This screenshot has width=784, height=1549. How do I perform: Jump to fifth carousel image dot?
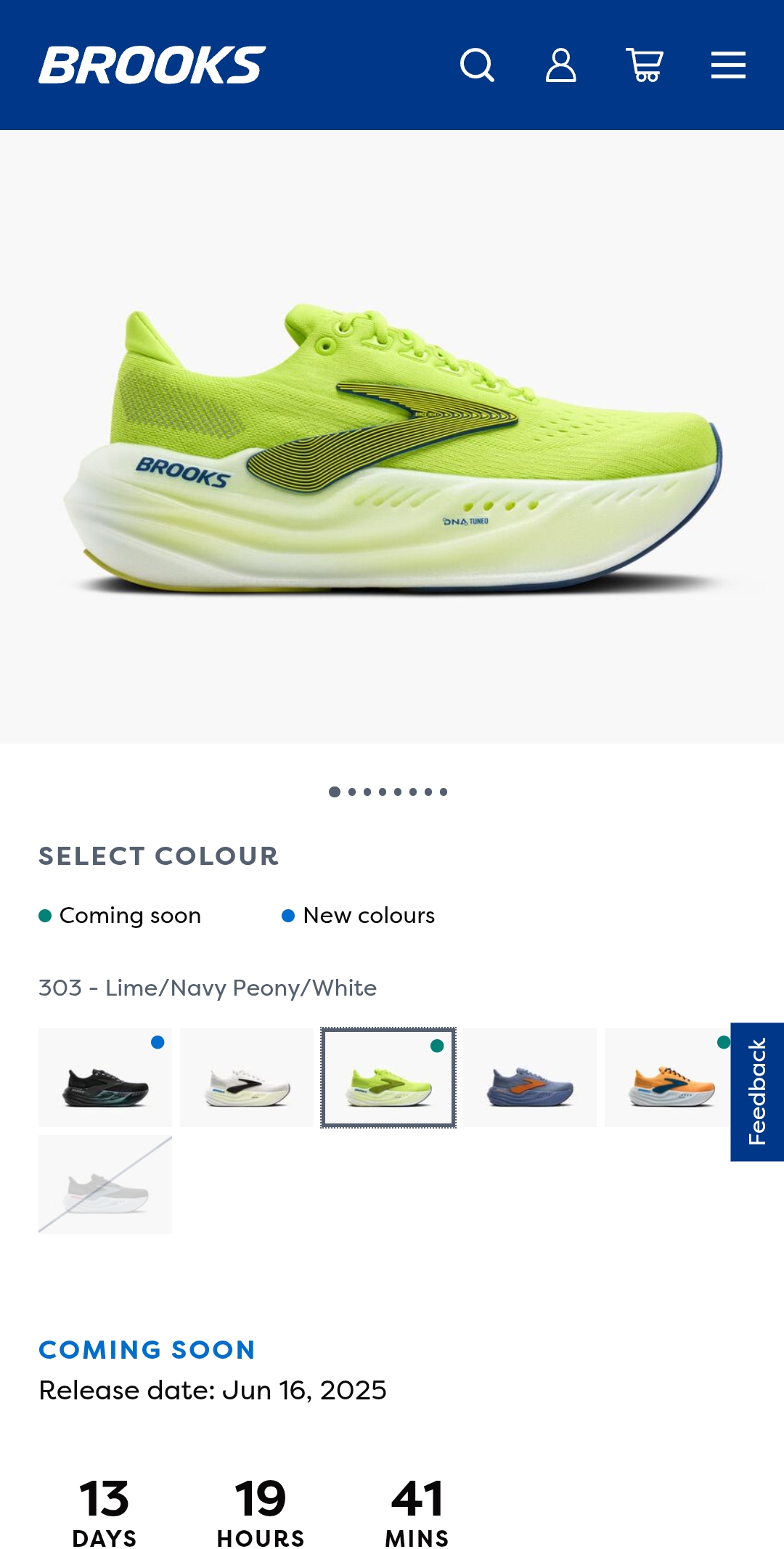pyautogui.click(x=398, y=792)
